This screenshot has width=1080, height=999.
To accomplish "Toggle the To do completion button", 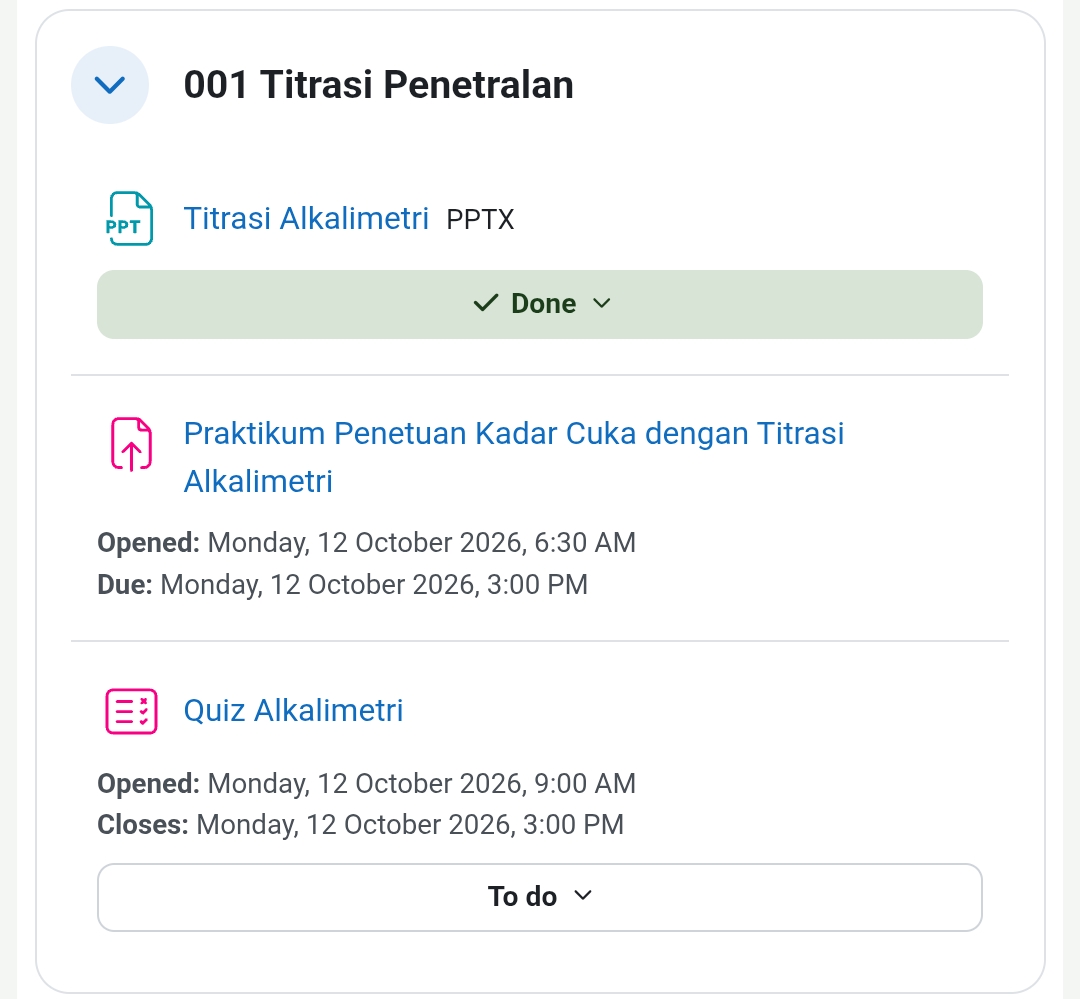I will tap(539, 897).
